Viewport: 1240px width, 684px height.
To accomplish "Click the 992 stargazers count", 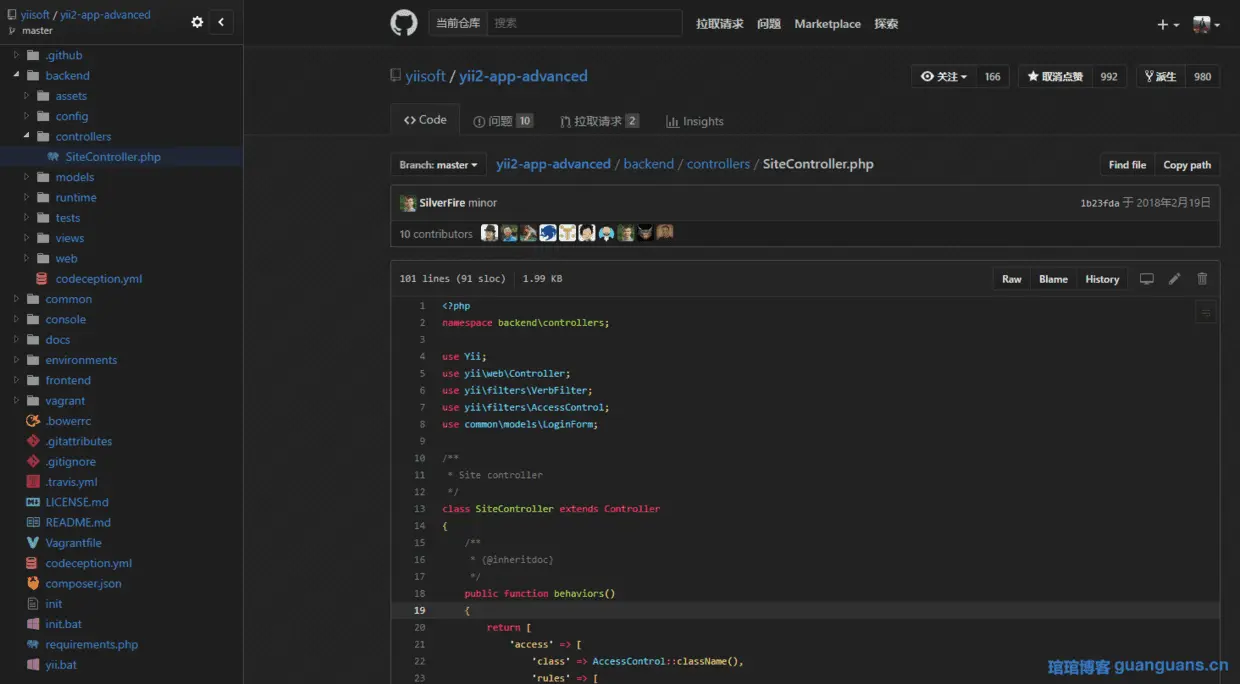I will pos(1109,77).
